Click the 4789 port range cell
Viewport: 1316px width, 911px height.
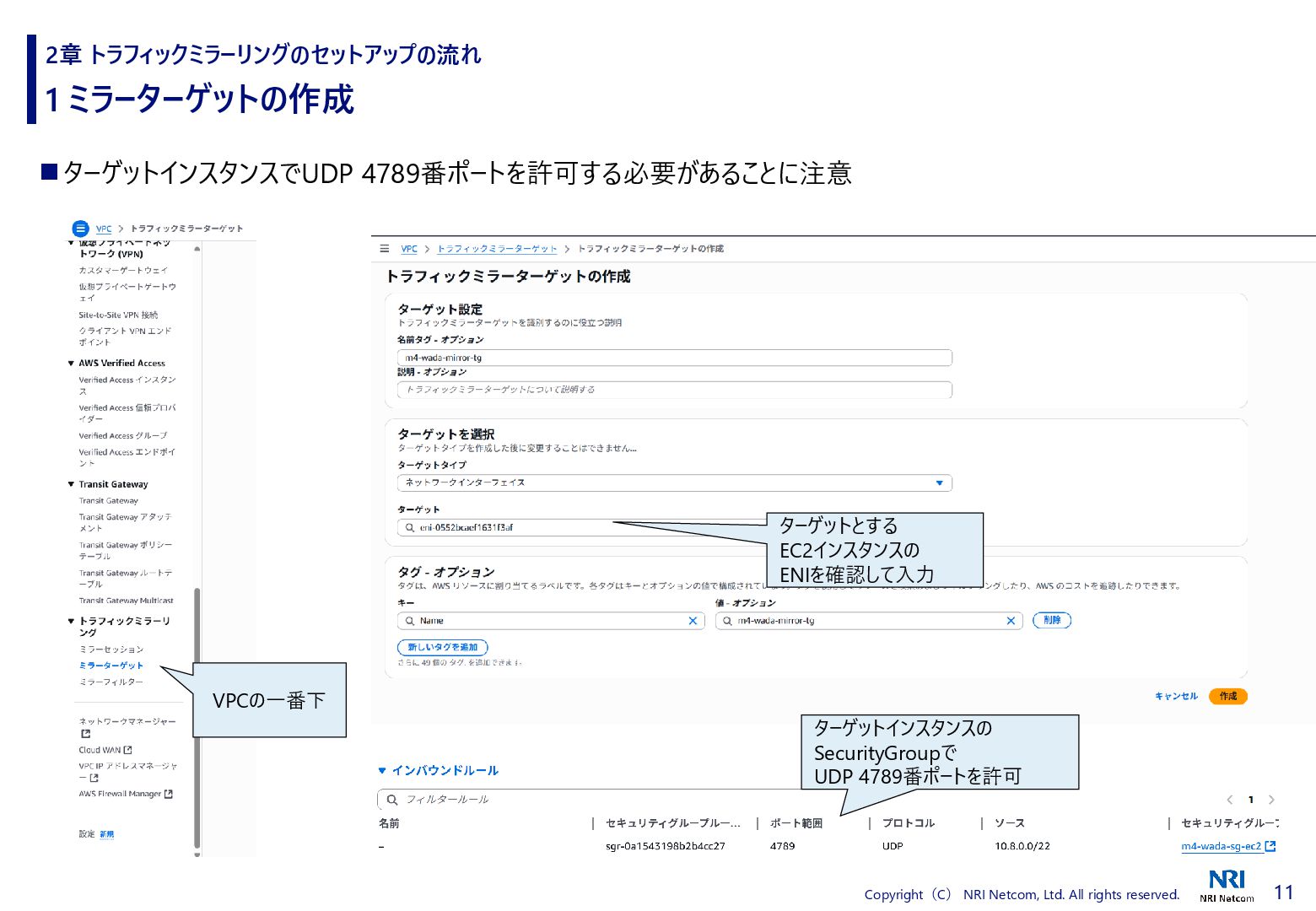(x=782, y=846)
